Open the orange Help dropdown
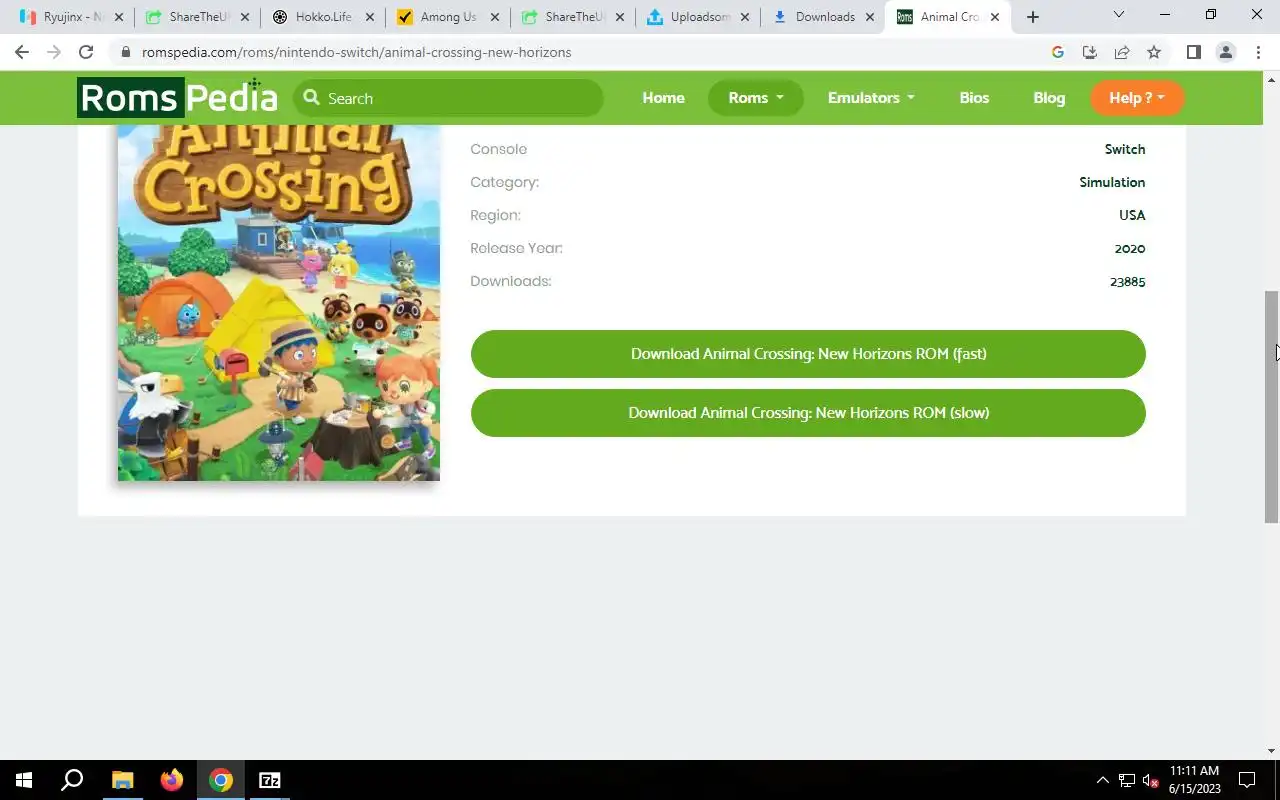The height and width of the screenshot is (800, 1280). pyautogui.click(x=1137, y=98)
